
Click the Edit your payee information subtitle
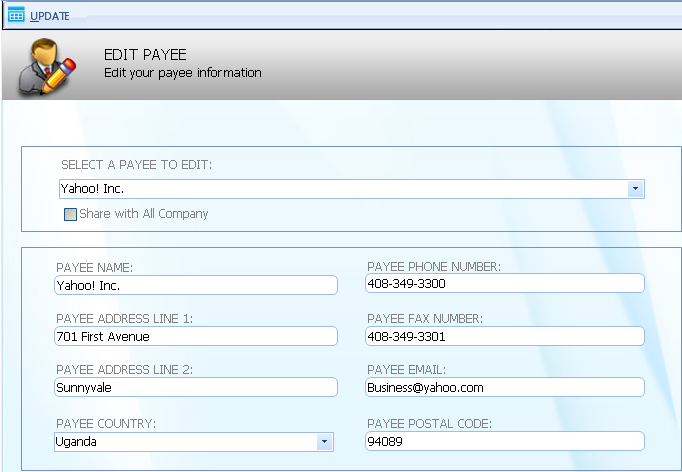[183, 73]
